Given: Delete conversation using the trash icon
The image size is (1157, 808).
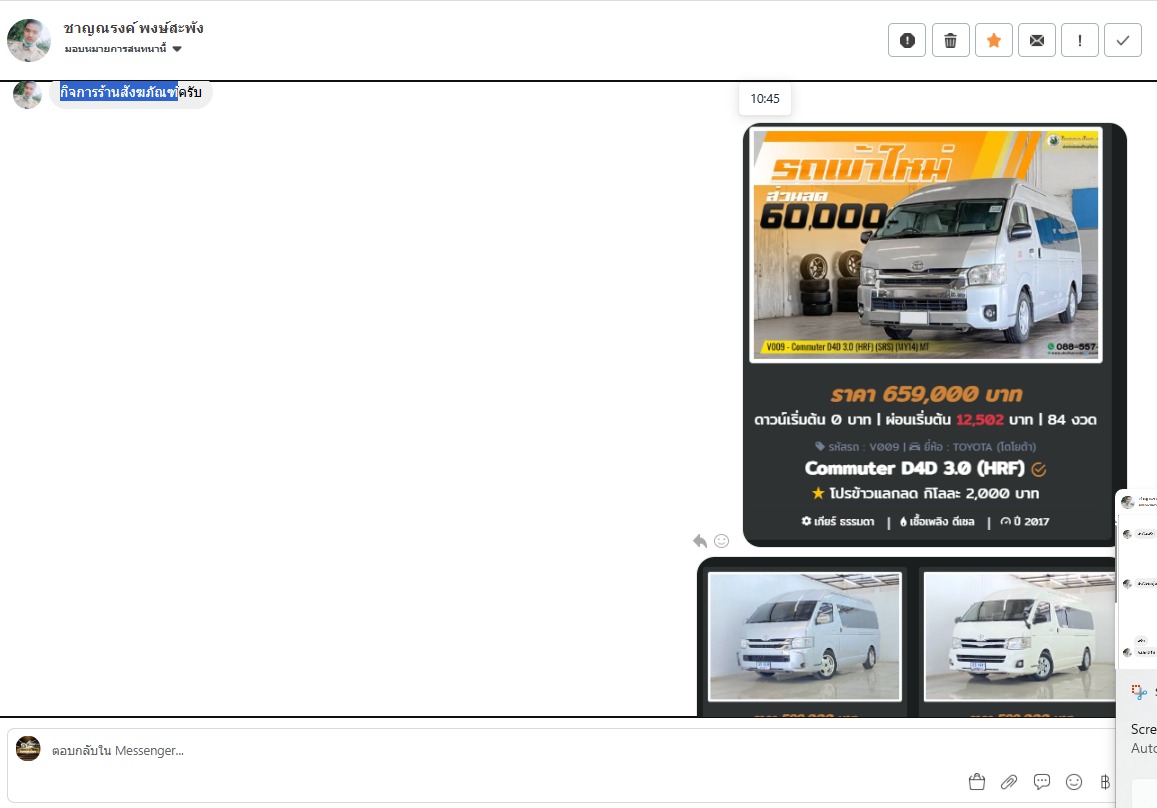Looking at the screenshot, I should [x=950, y=40].
